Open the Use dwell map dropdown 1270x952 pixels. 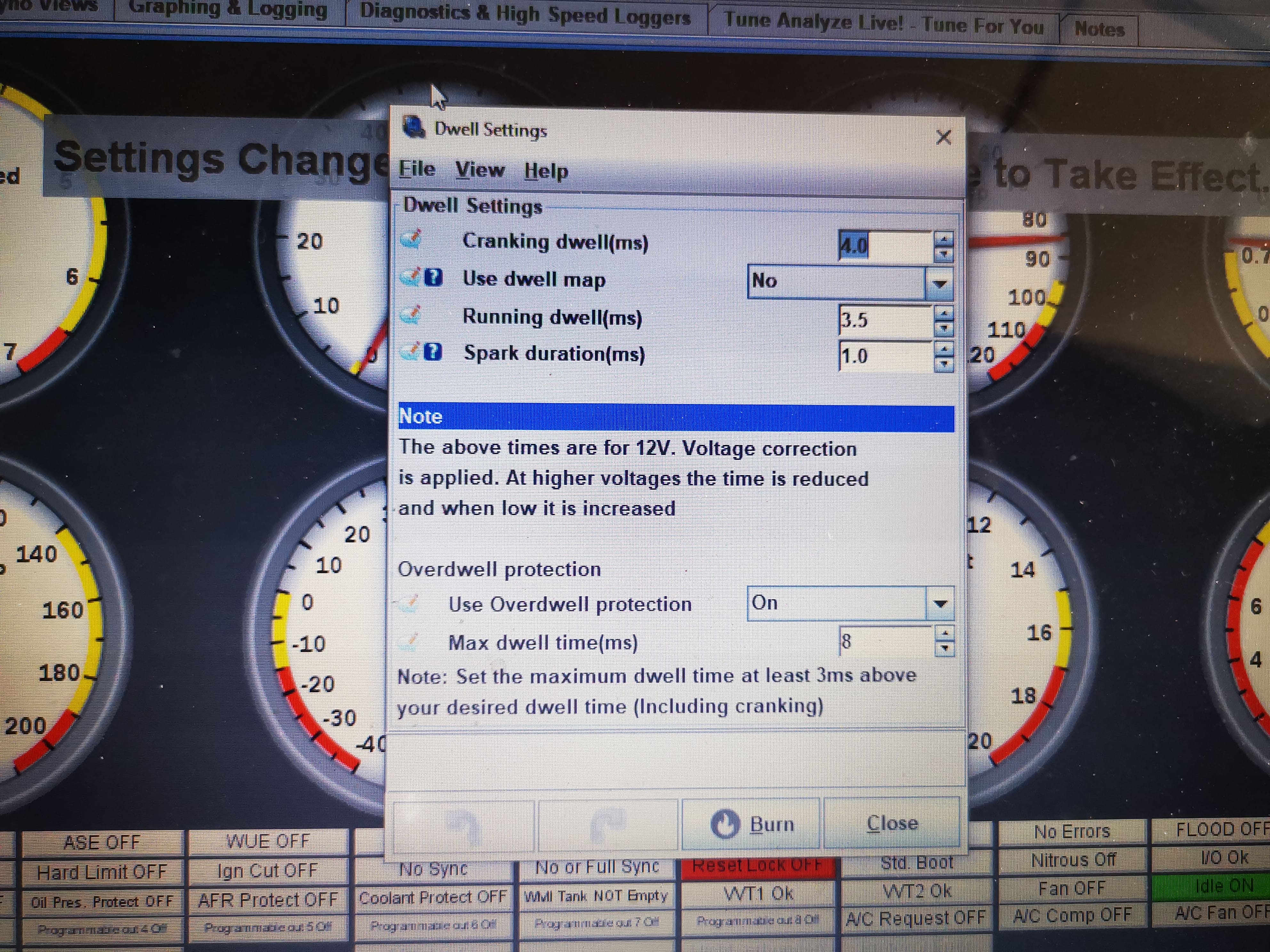tap(939, 283)
